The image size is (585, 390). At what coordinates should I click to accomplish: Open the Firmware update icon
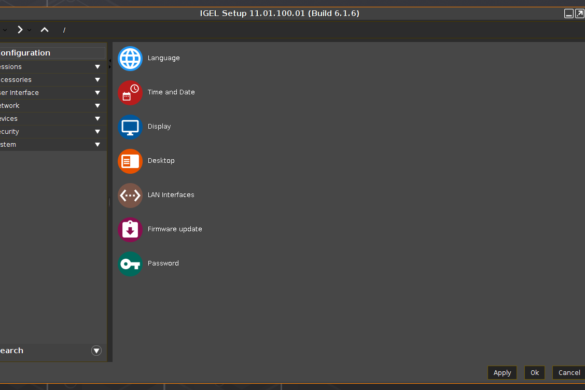pyautogui.click(x=130, y=230)
